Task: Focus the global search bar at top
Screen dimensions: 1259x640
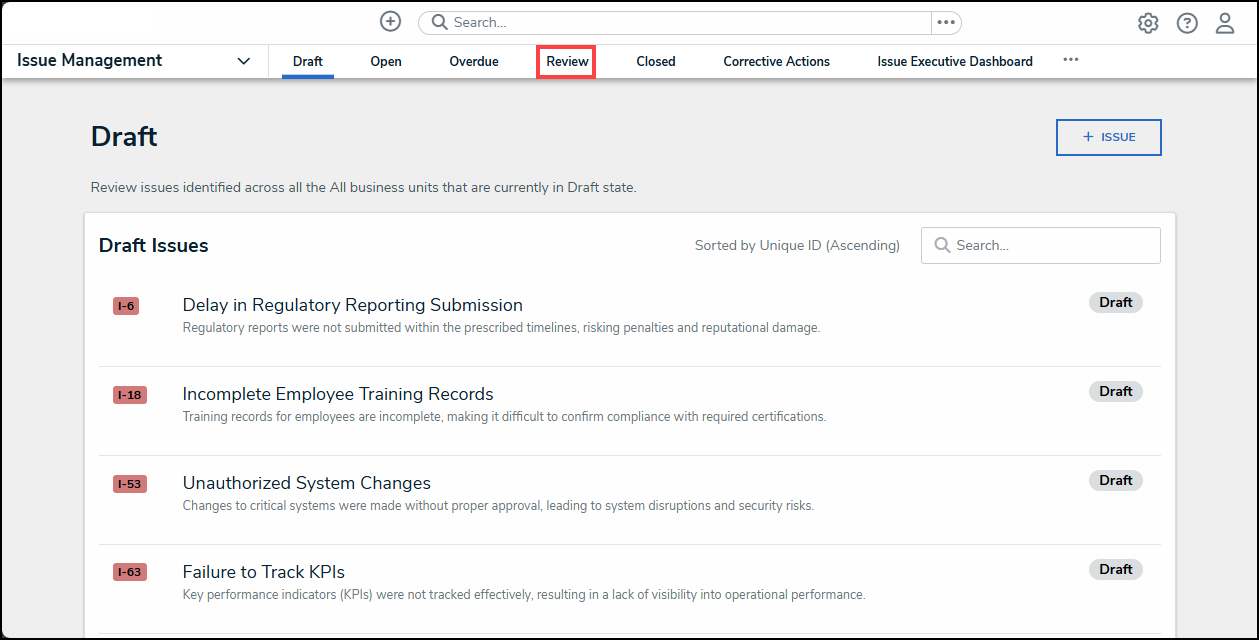Action: tap(680, 23)
